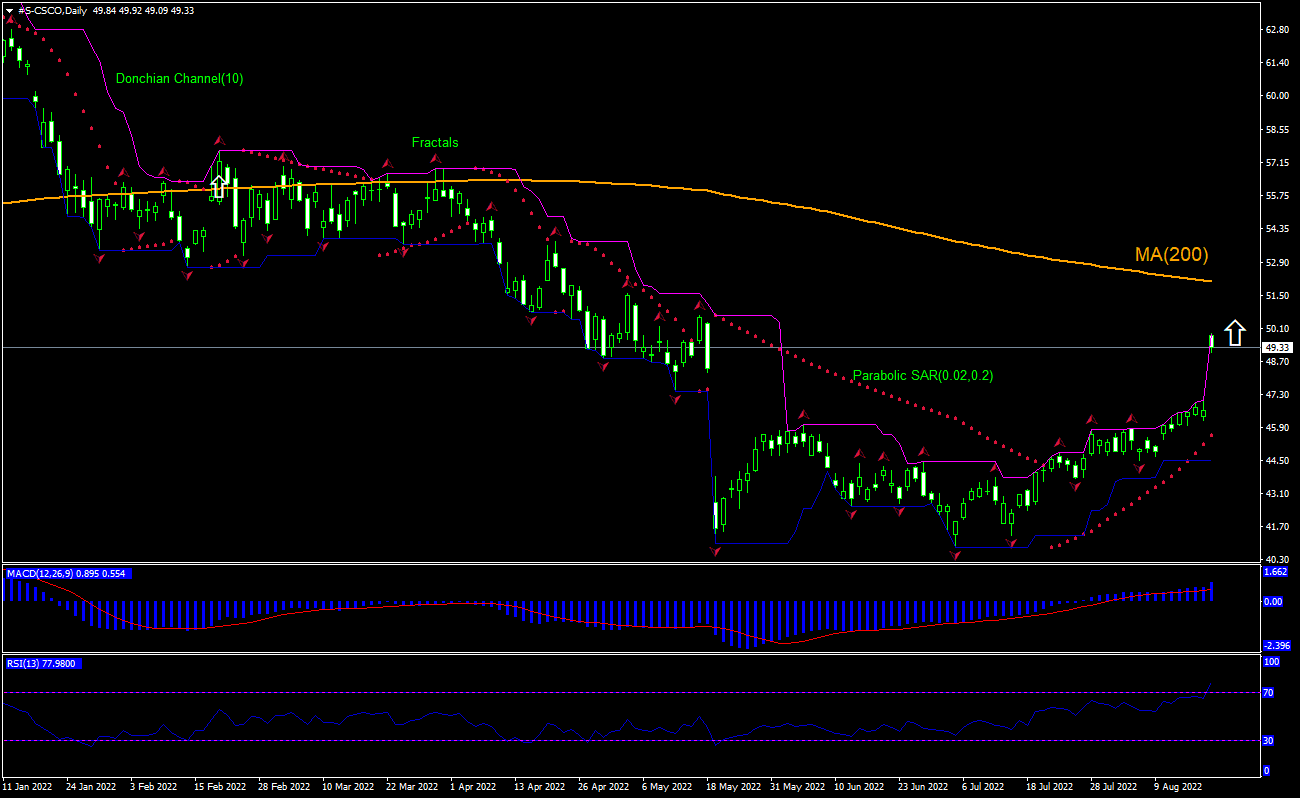Select the down fractal arrow at 6 Jul low
Viewport: 1300px width, 798px height.
pos(955,554)
